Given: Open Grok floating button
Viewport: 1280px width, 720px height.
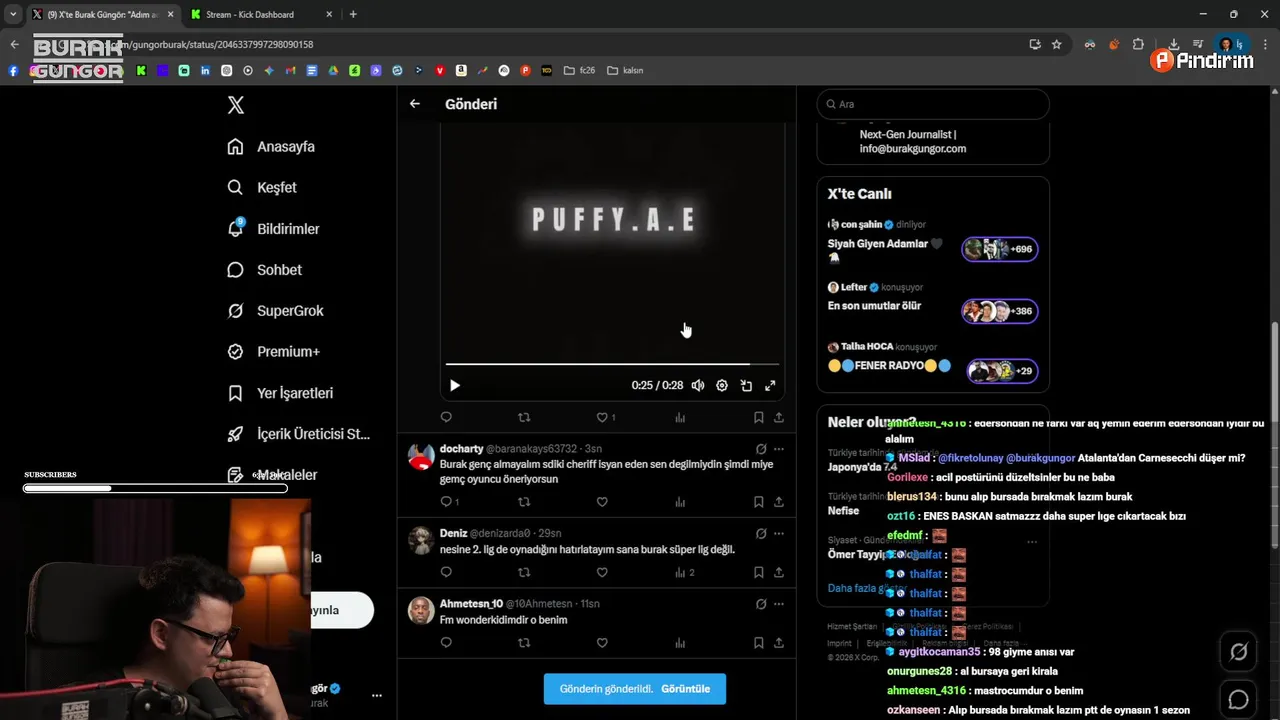Looking at the screenshot, I should tap(1238, 653).
